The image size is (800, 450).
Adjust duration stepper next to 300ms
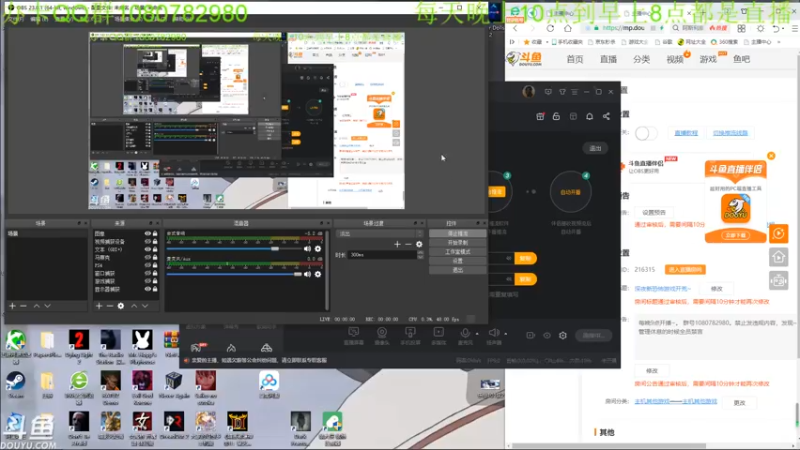tap(420, 255)
